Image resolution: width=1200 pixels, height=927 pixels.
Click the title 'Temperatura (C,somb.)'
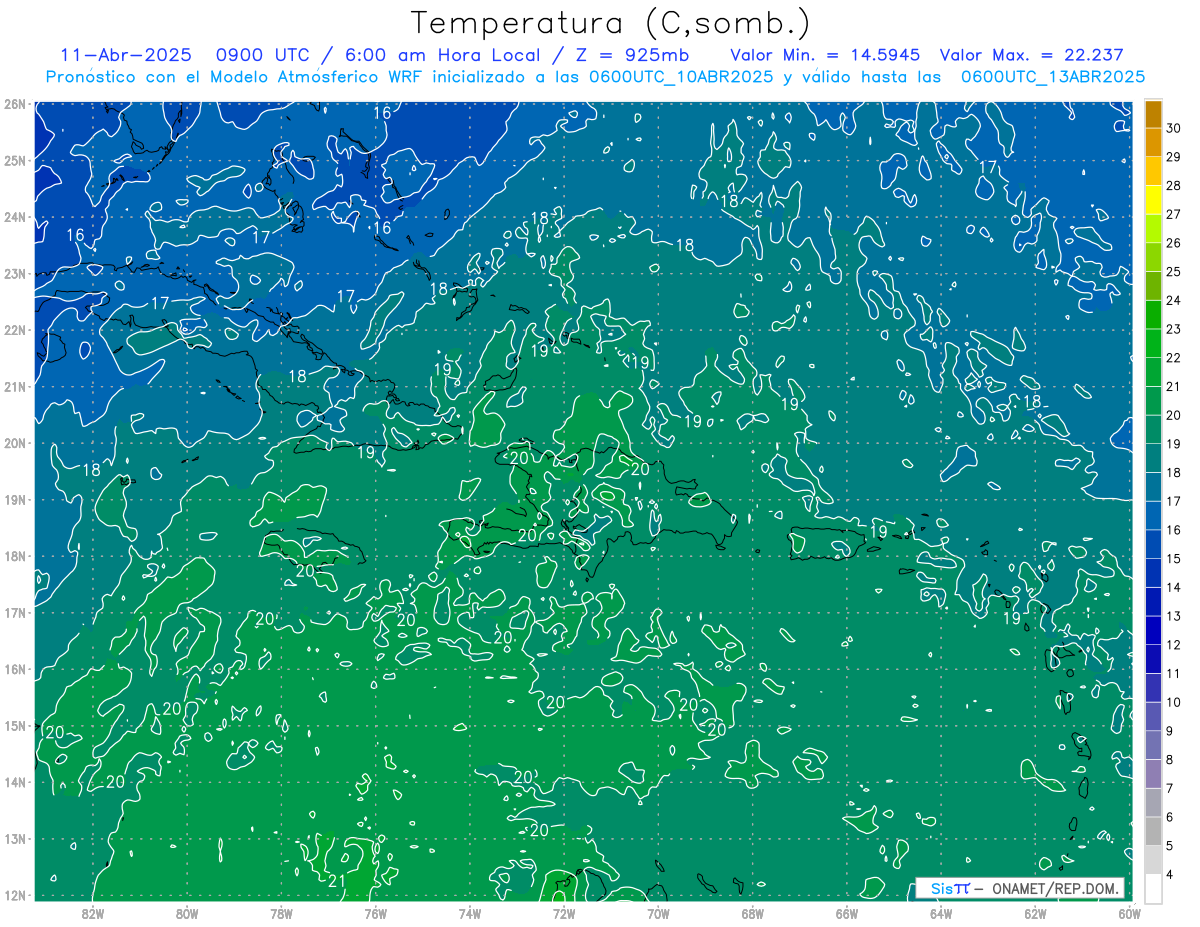click(x=611, y=23)
